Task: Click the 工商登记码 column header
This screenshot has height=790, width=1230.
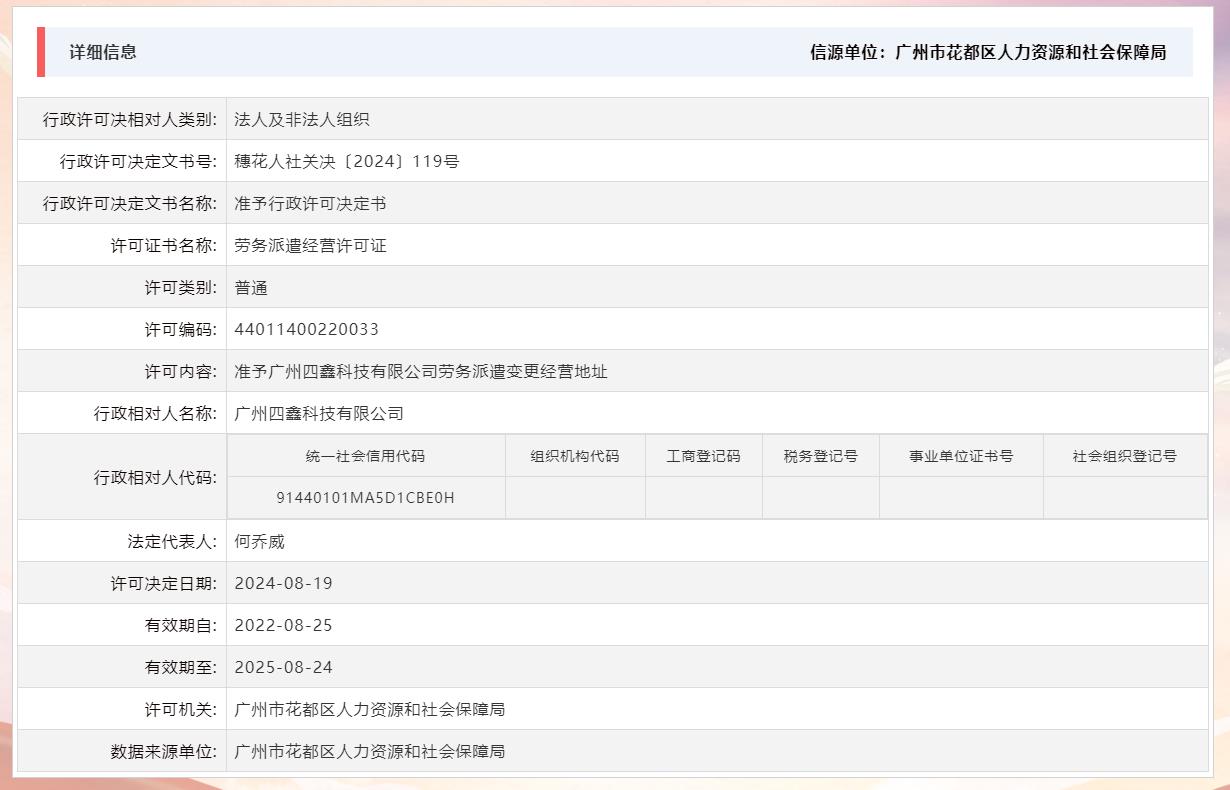Action: tap(704, 456)
